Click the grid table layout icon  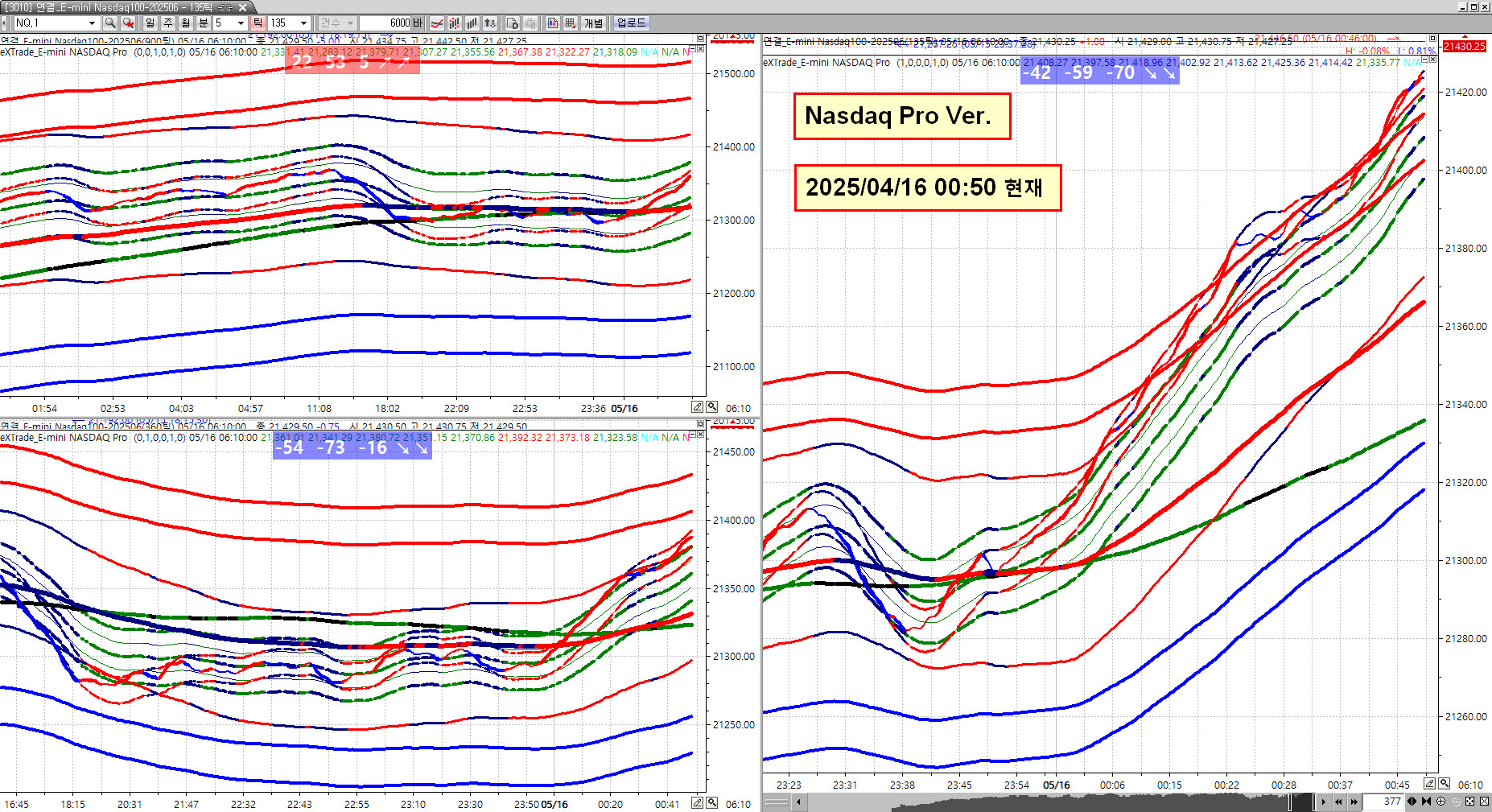(x=571, y=23)
